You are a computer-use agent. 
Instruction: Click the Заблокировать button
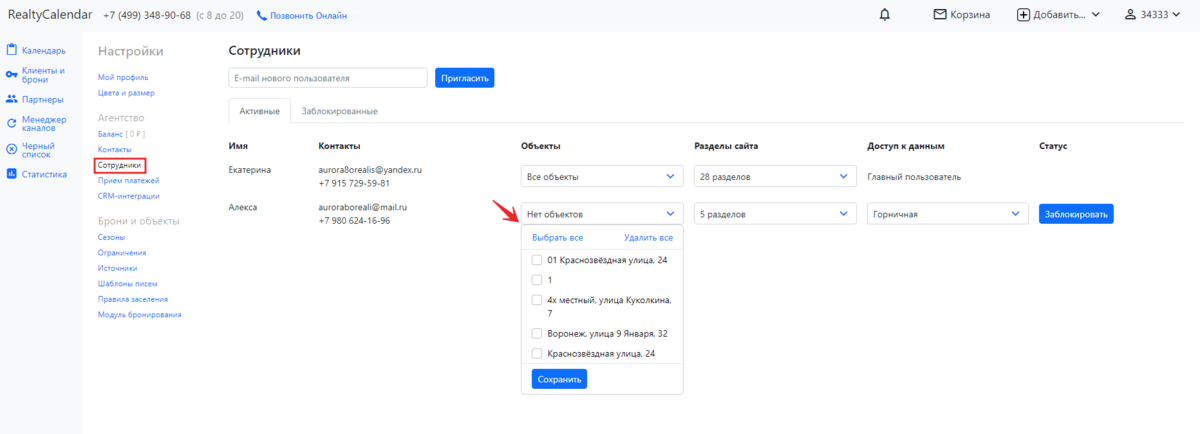click(x=1076, y=214)
